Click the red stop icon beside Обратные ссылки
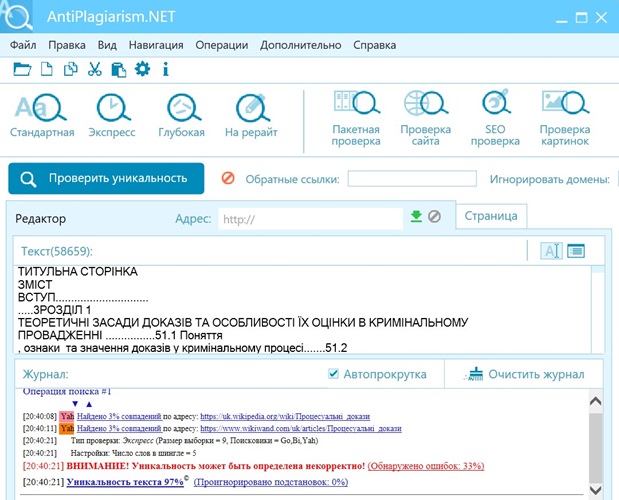The height and width of the screenshot is (500, 619). 228,178
